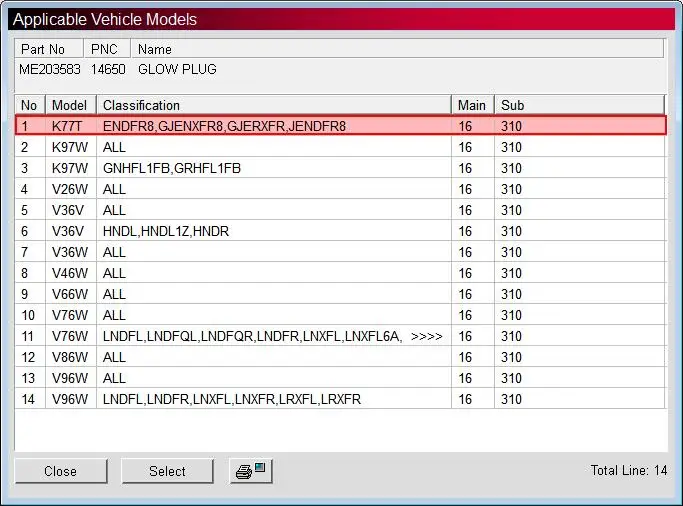Click Total Line: 14 status text
The image size is (683, 506).
click(x=629, y=470)
